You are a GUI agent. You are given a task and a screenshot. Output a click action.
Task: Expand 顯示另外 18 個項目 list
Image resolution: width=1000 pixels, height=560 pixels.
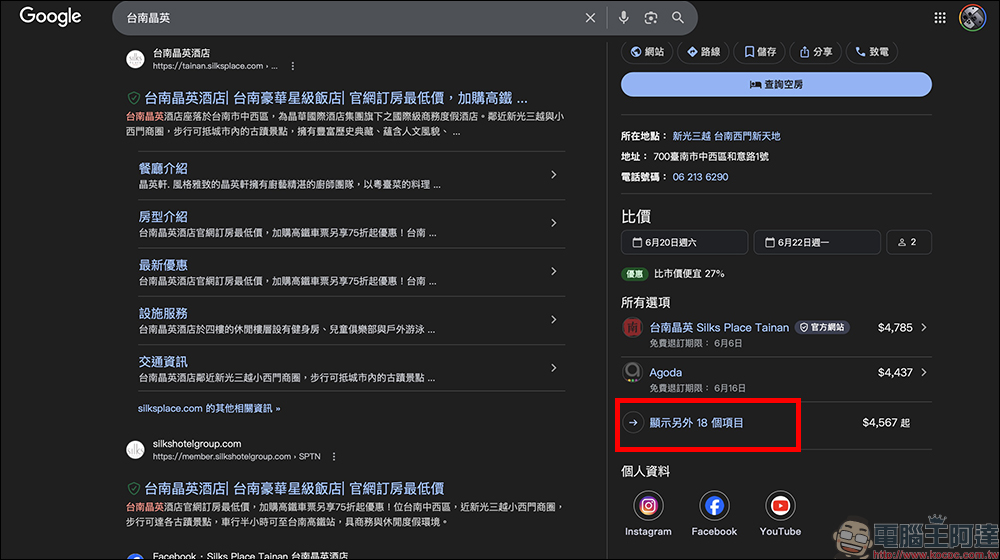click(696, 423)
